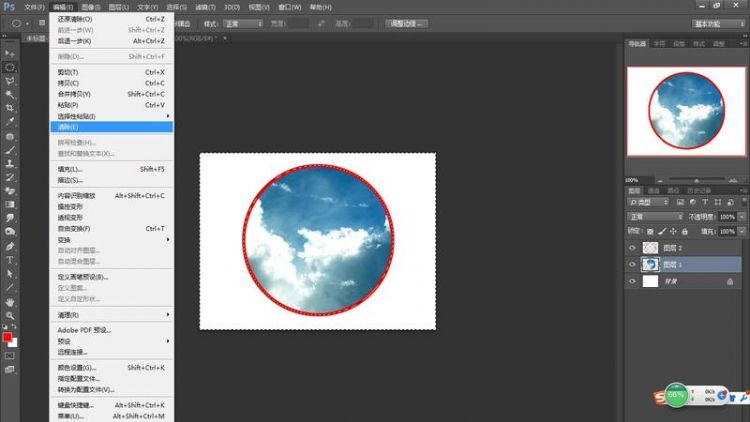Select the Eyedropper tool

point(10,121)
